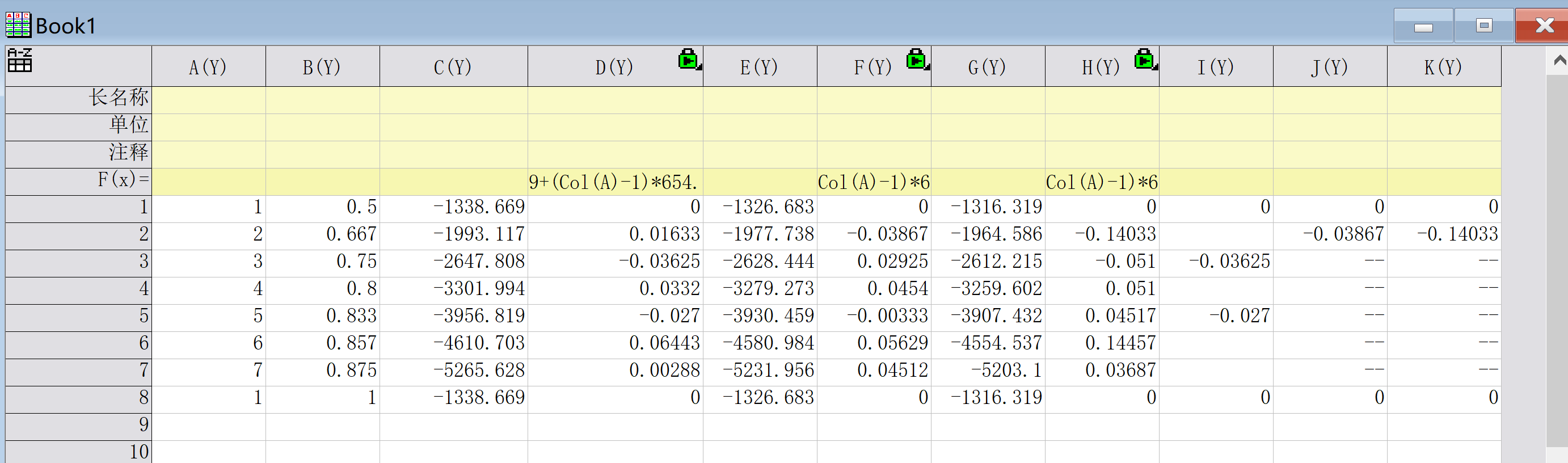Image resolution: width=1568 pixels, height=463 pixels.
Task: Maximize the Book1 window
Action: tap(1484, 26)
